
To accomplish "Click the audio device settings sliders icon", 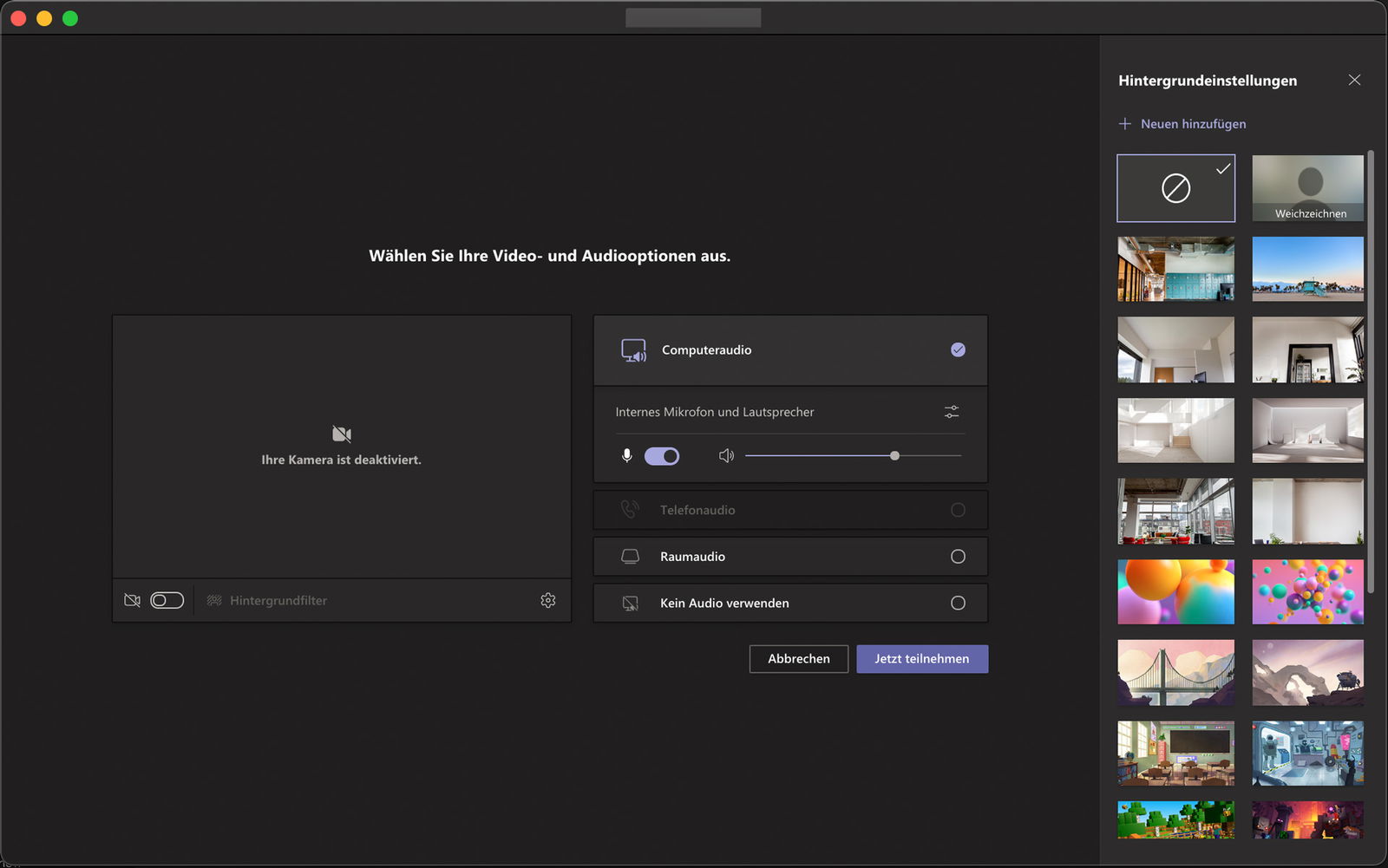I will tap(952, 412).
